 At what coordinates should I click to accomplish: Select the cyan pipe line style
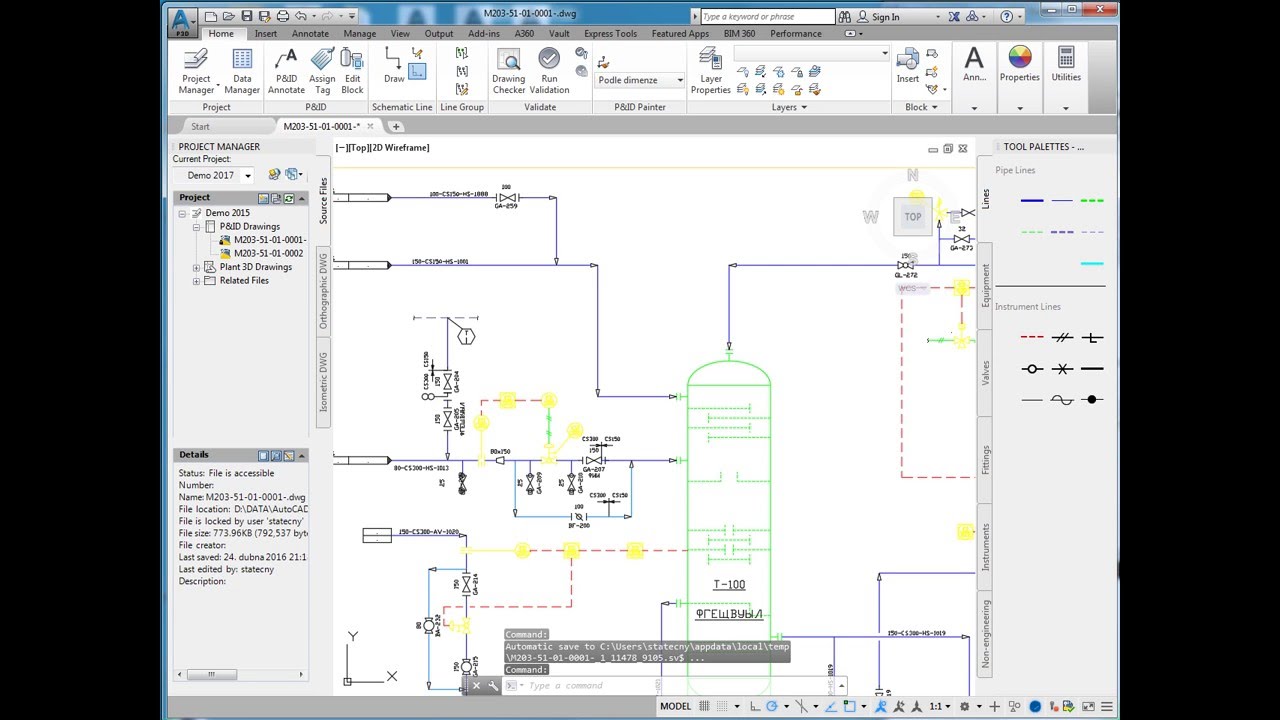pos(1092,263)
